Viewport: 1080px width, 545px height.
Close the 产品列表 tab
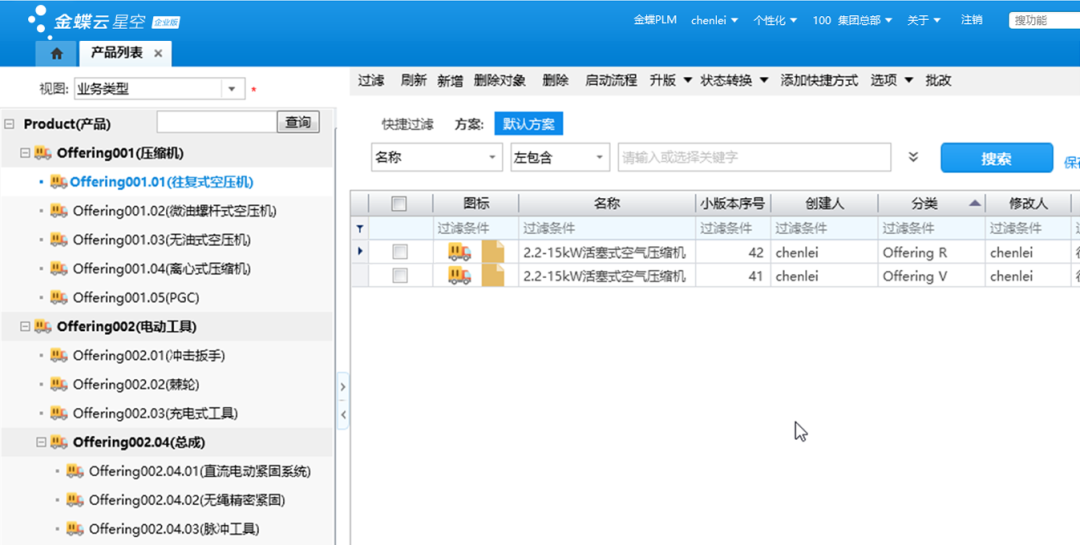158,53
